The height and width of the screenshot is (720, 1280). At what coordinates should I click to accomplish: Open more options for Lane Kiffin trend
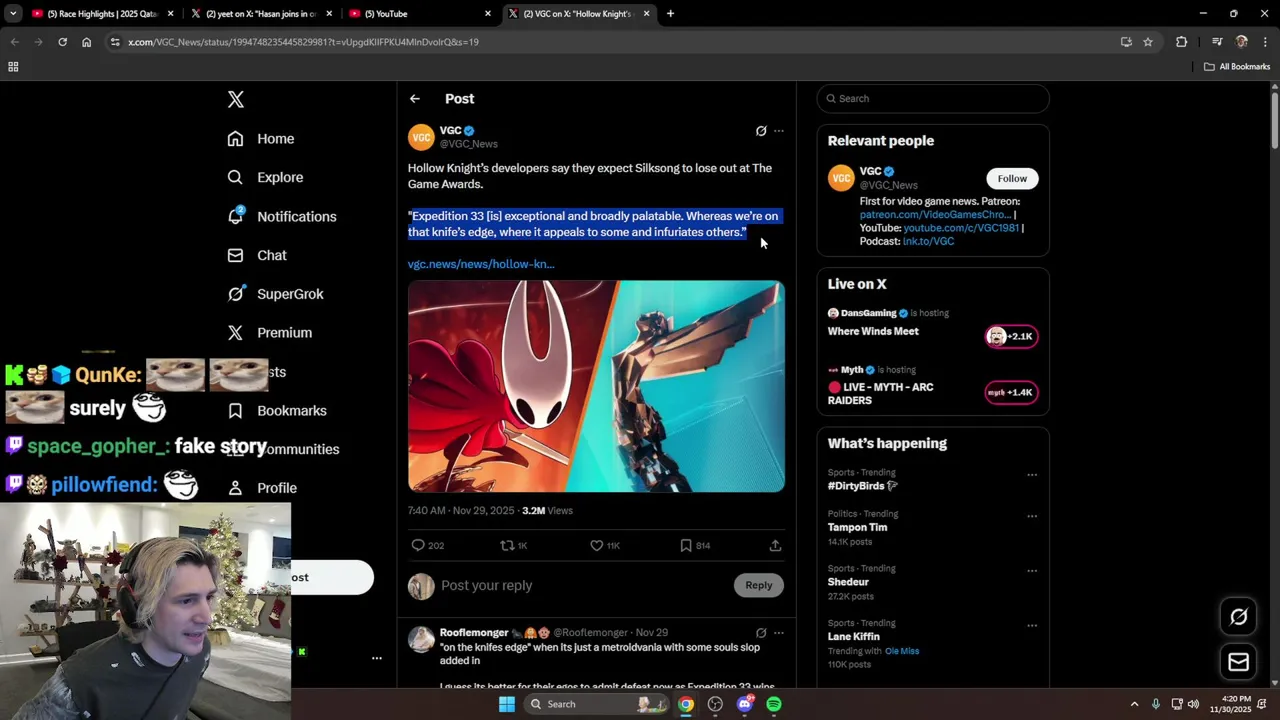(1032, 626)
